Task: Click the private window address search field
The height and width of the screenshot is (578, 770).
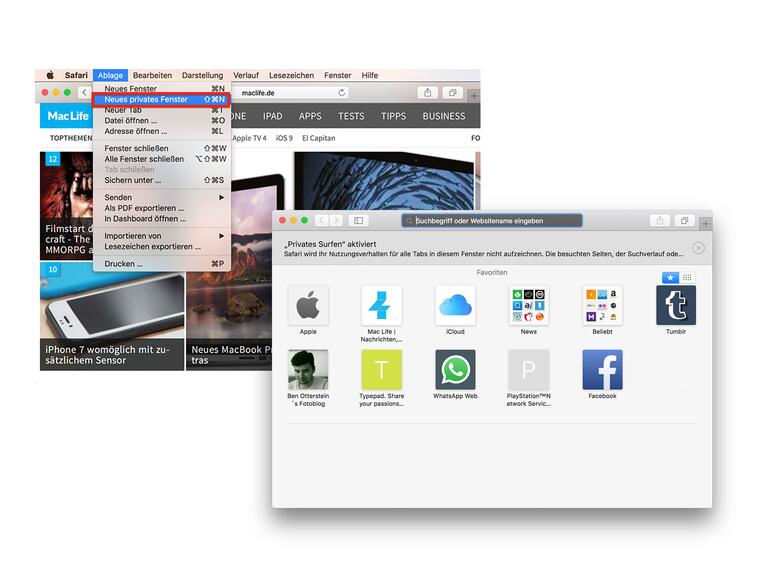Action: 492,220
